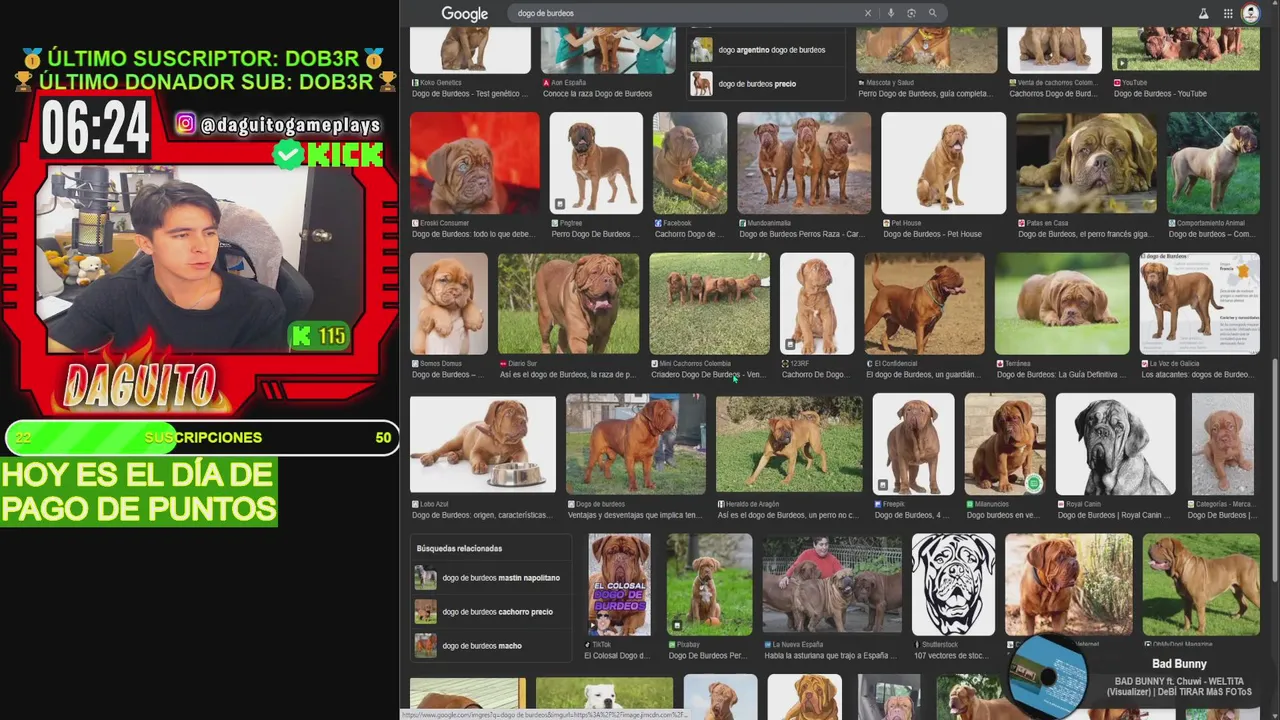
Task: Open the Diario Sur dog image
Action: point(568,304)
